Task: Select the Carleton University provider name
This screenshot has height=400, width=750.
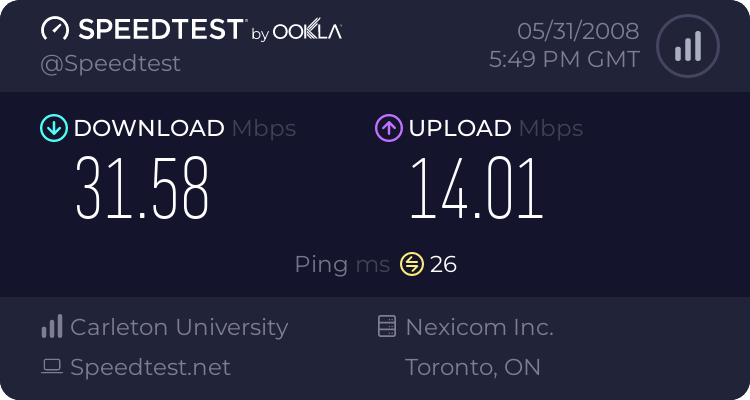Action: pyautogui.click(x=179, y=327)
